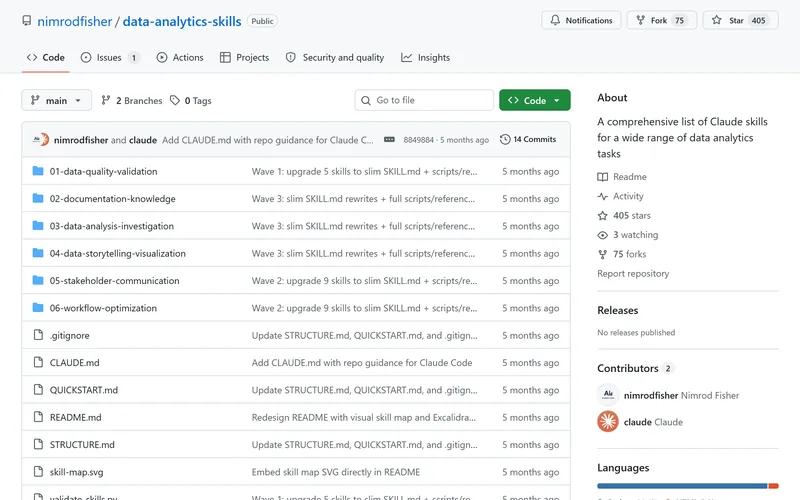Click the file icon next to STRUCTURE.md
800x500 pixels.
tap(38, 444)
